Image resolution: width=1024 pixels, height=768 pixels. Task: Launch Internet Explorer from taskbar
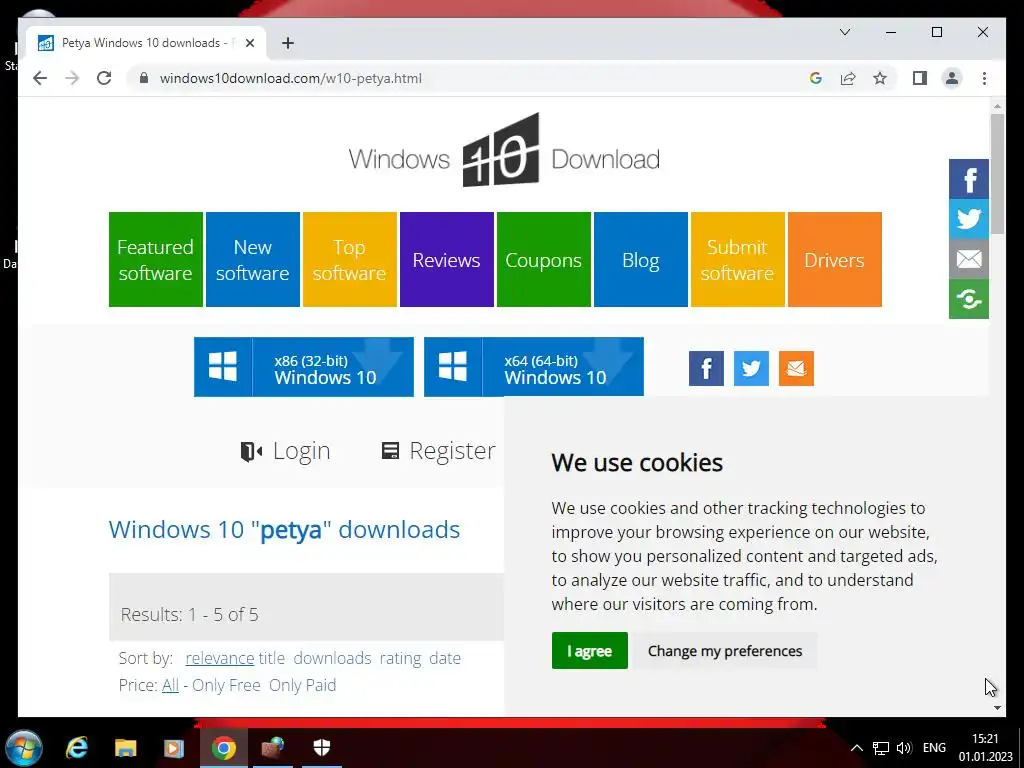[x=77, y=748]
